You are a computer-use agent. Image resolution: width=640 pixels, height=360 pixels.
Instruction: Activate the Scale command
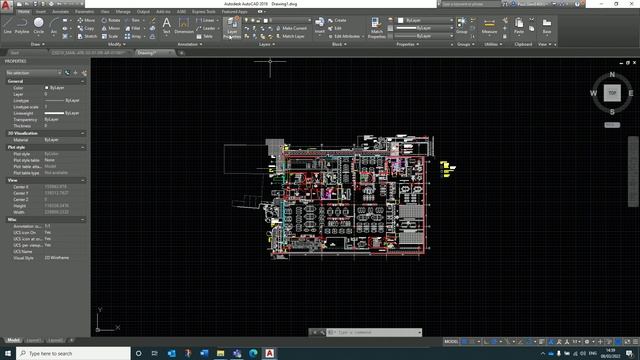click(110, 36)
